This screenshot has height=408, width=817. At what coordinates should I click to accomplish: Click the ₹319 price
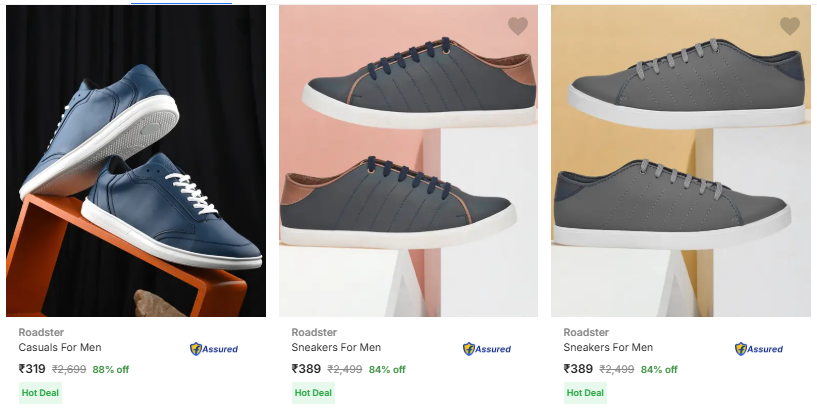click(32, 369)
